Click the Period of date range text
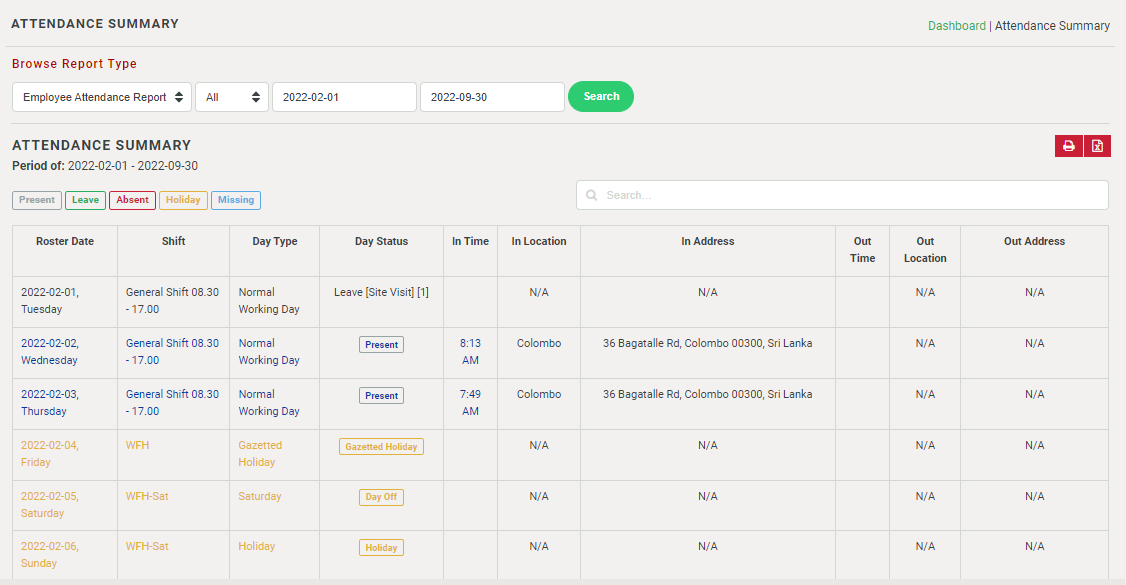The image size is (1126, 585). point(105,166)
